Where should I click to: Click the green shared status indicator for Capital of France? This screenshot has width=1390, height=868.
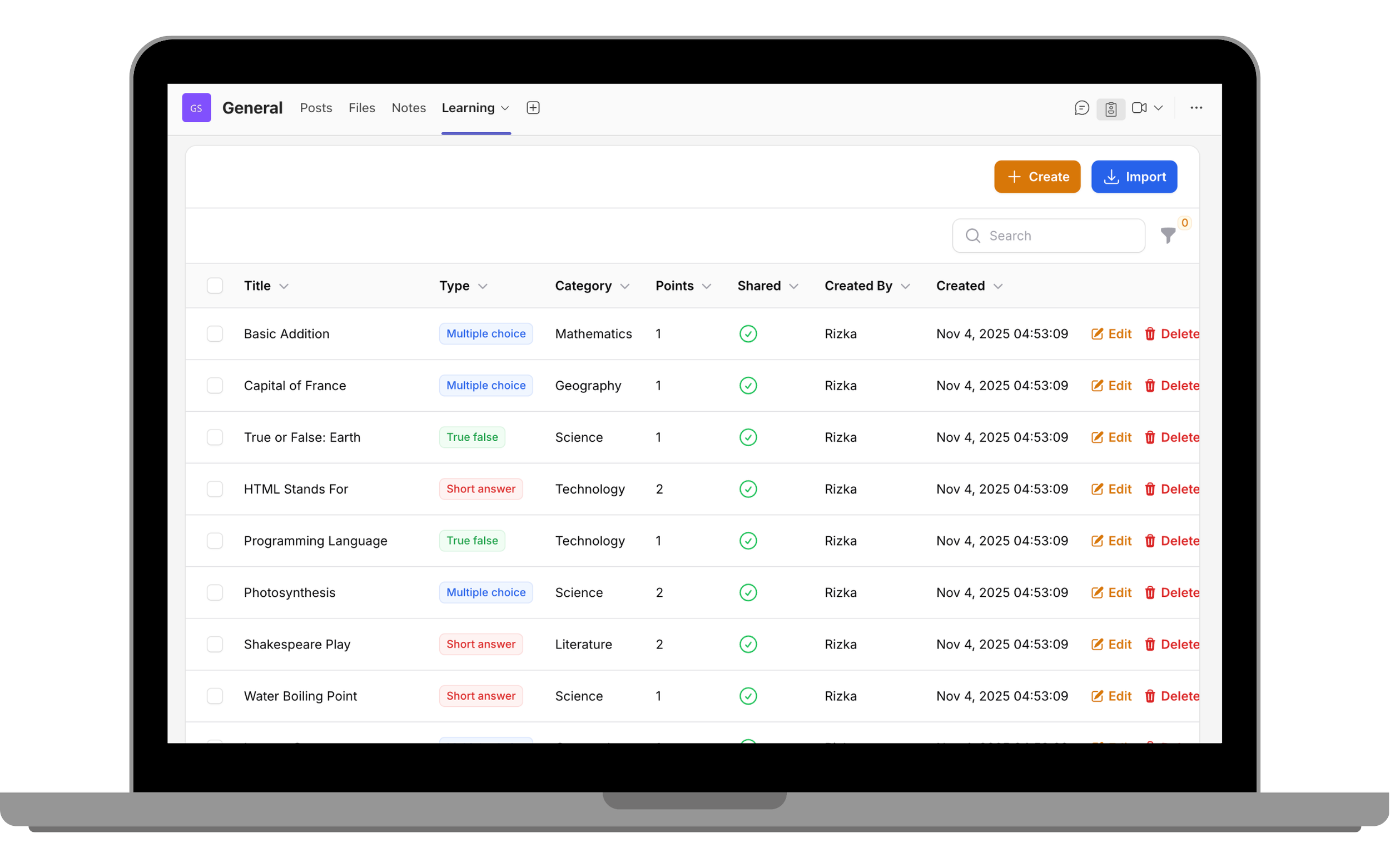pyautogui.click(x=748, y=385)
